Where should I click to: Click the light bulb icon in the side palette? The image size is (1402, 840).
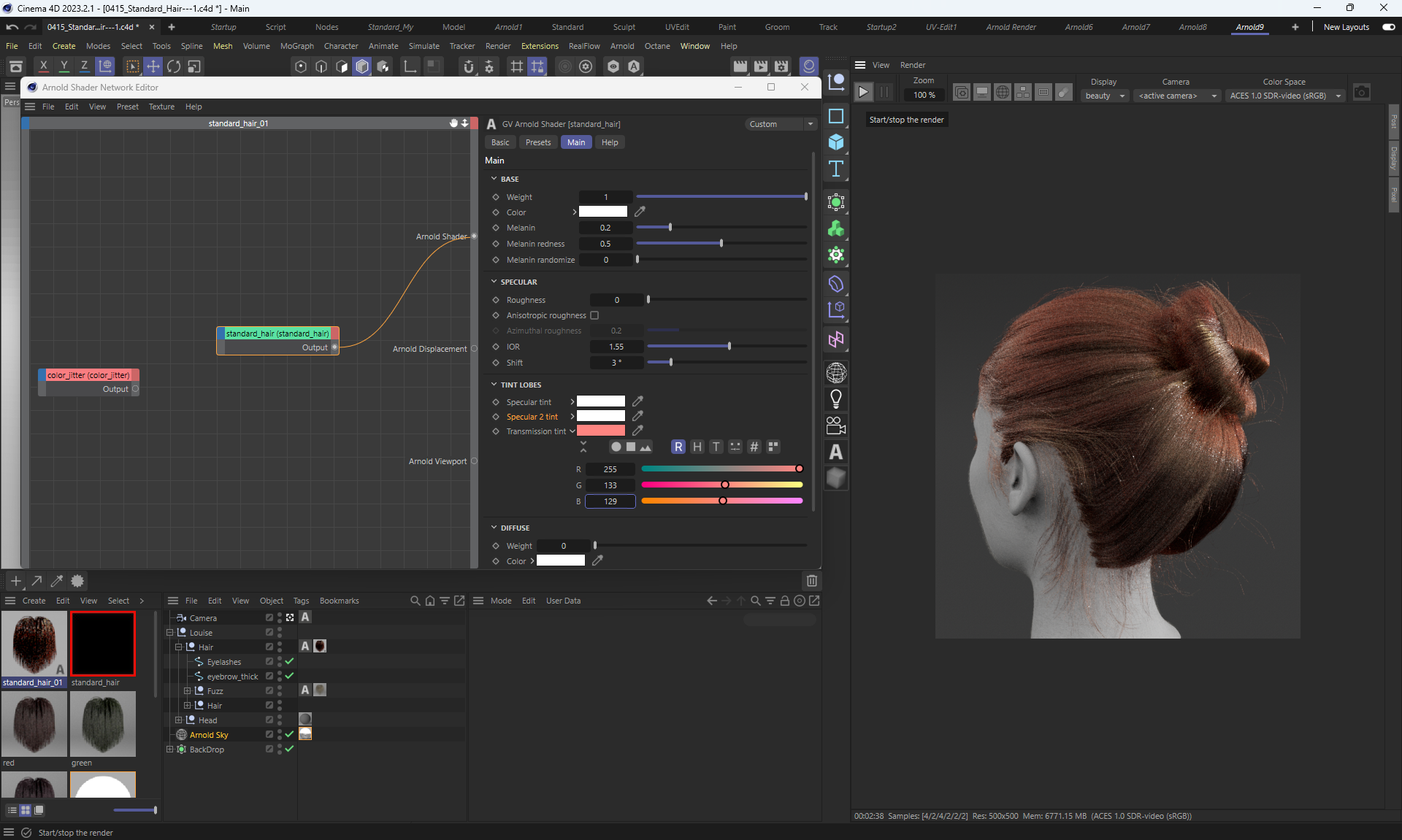pyautogui.click(x=836, y=398)
